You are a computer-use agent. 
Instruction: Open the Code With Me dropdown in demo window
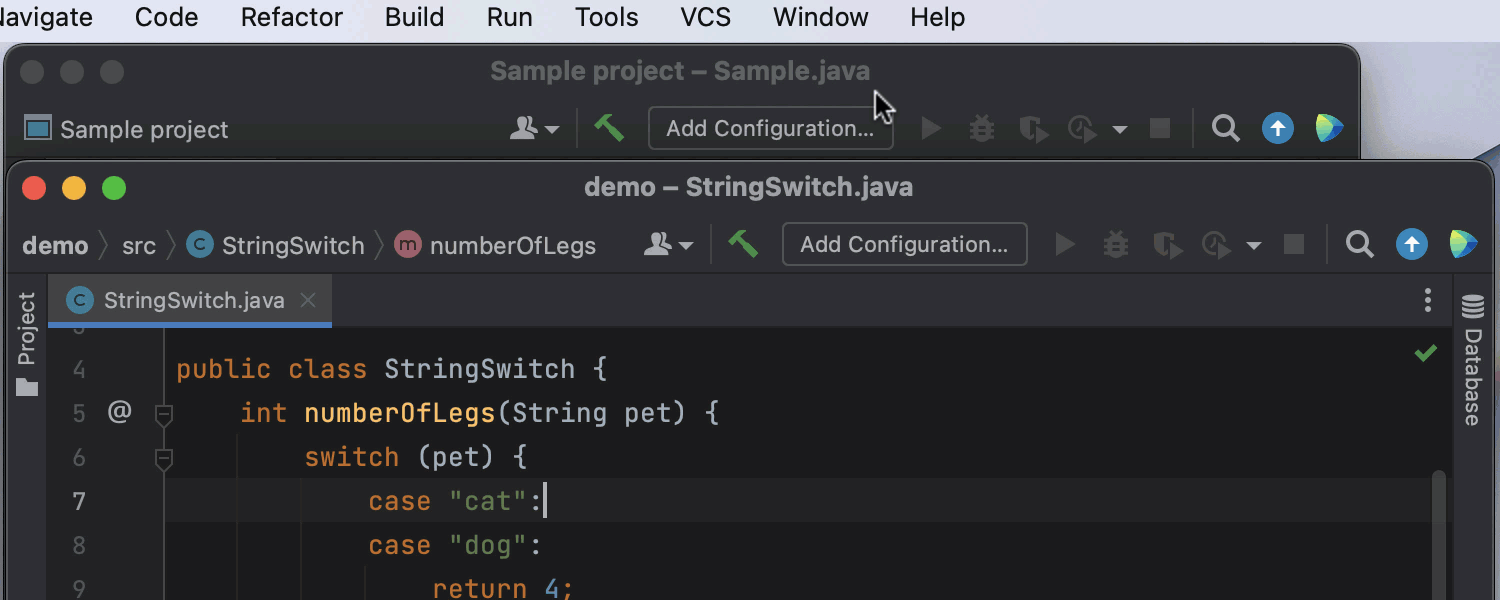(x=669, y=244)
